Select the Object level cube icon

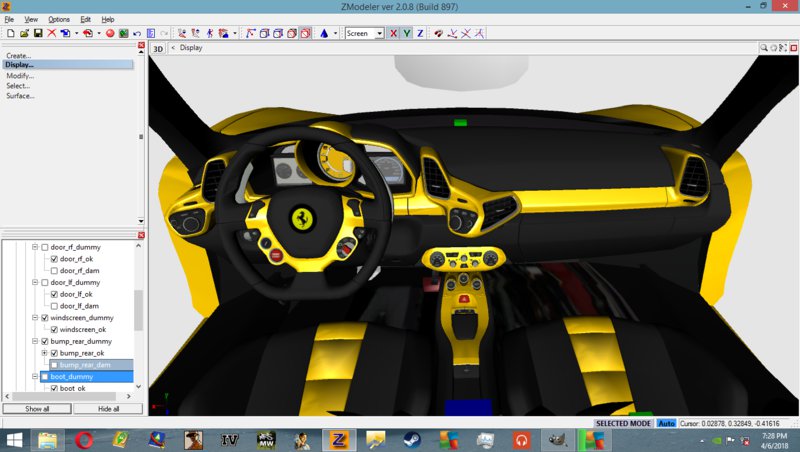tap(292, 33)
